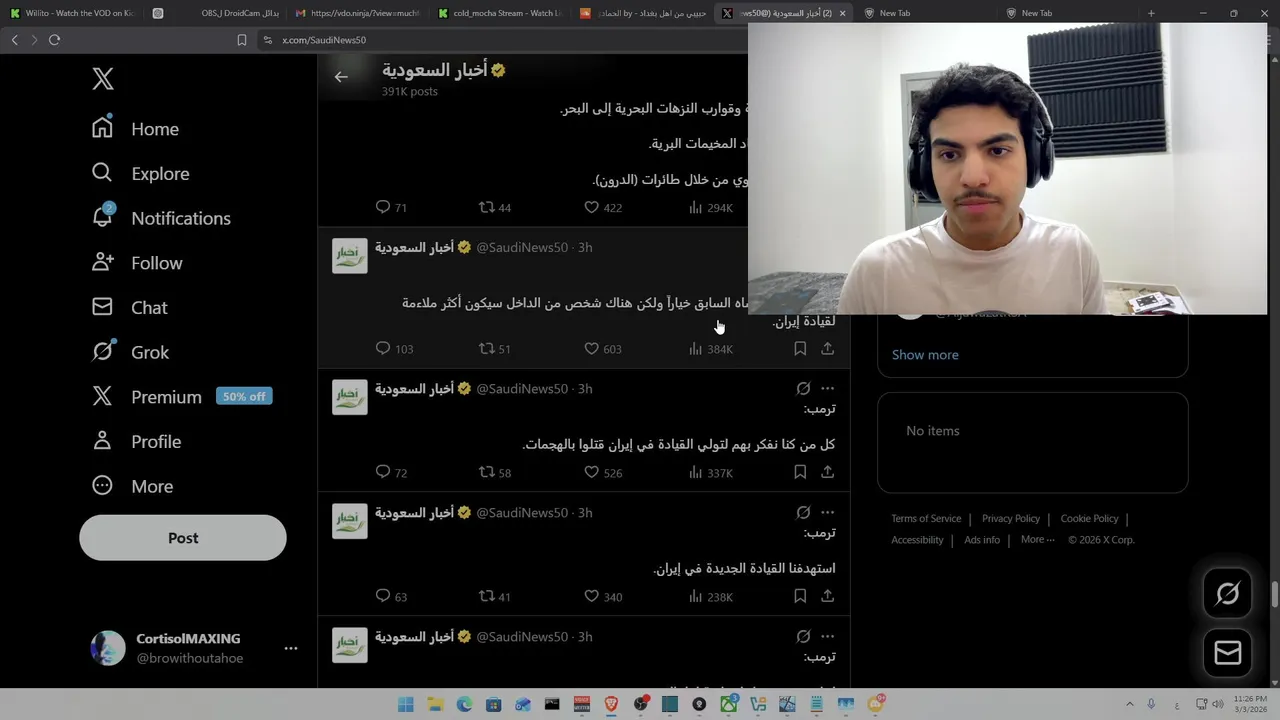The image size is (1280, 720).
Task: Bookmark the tweet with 340 likes
Action: coord(800,595)
